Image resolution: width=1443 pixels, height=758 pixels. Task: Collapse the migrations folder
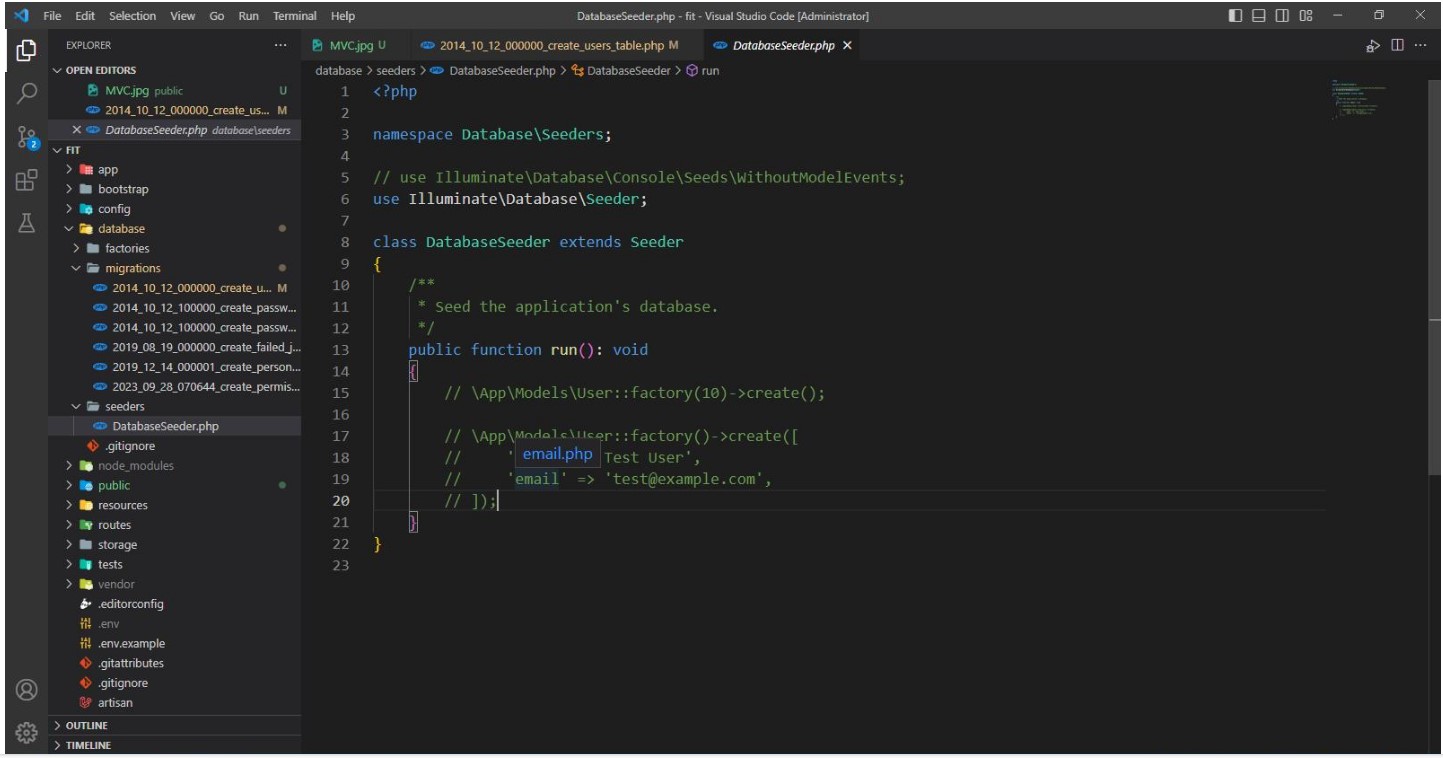pyautogui.click(x=132, y=268)
